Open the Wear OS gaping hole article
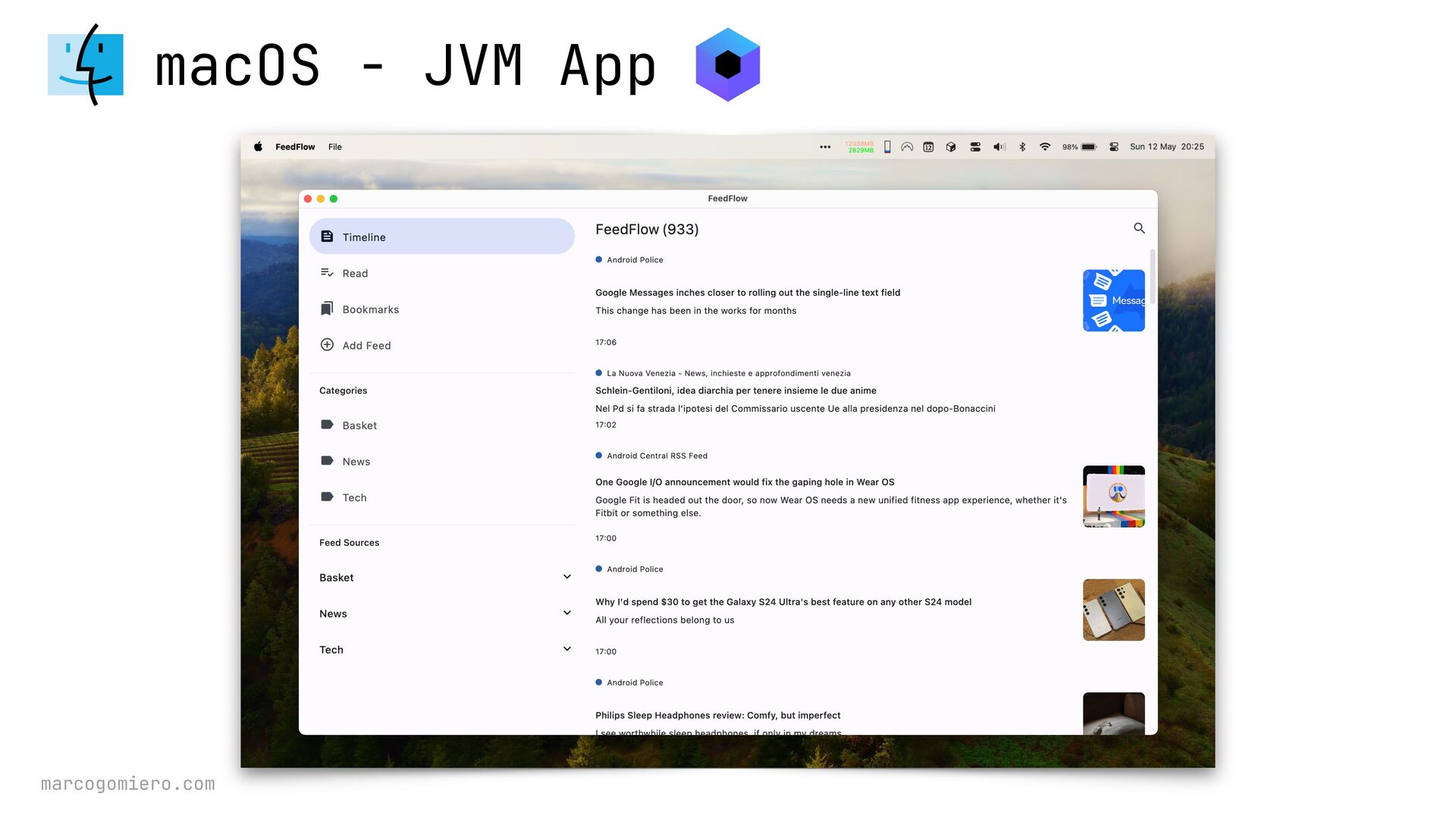 745,482
